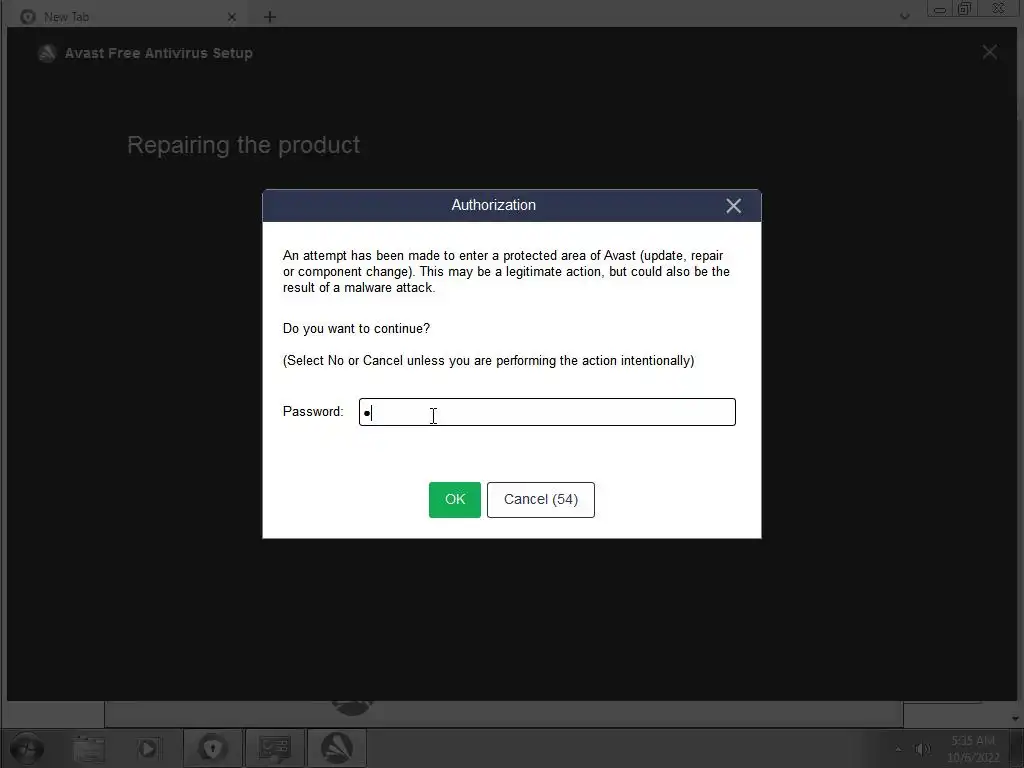Open File Explorer from the taskbar

[88, 748]
